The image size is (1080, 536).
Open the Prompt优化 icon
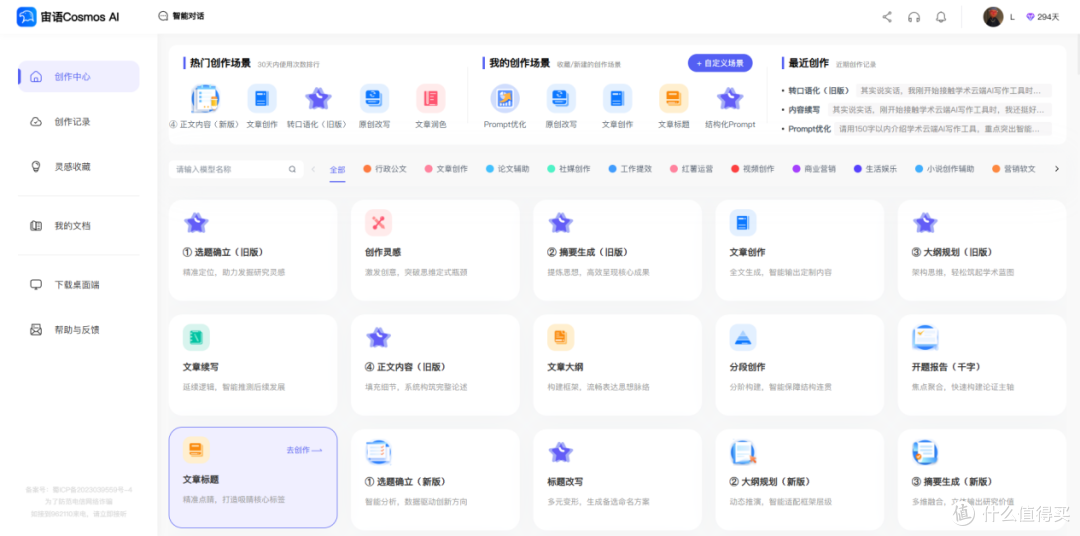pos(505,99)
